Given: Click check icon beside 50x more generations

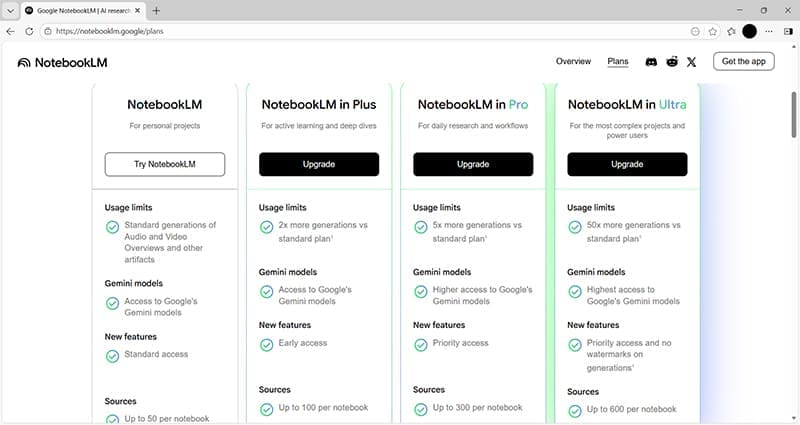Looking at the screenshot, I should [x=575, y=227].
